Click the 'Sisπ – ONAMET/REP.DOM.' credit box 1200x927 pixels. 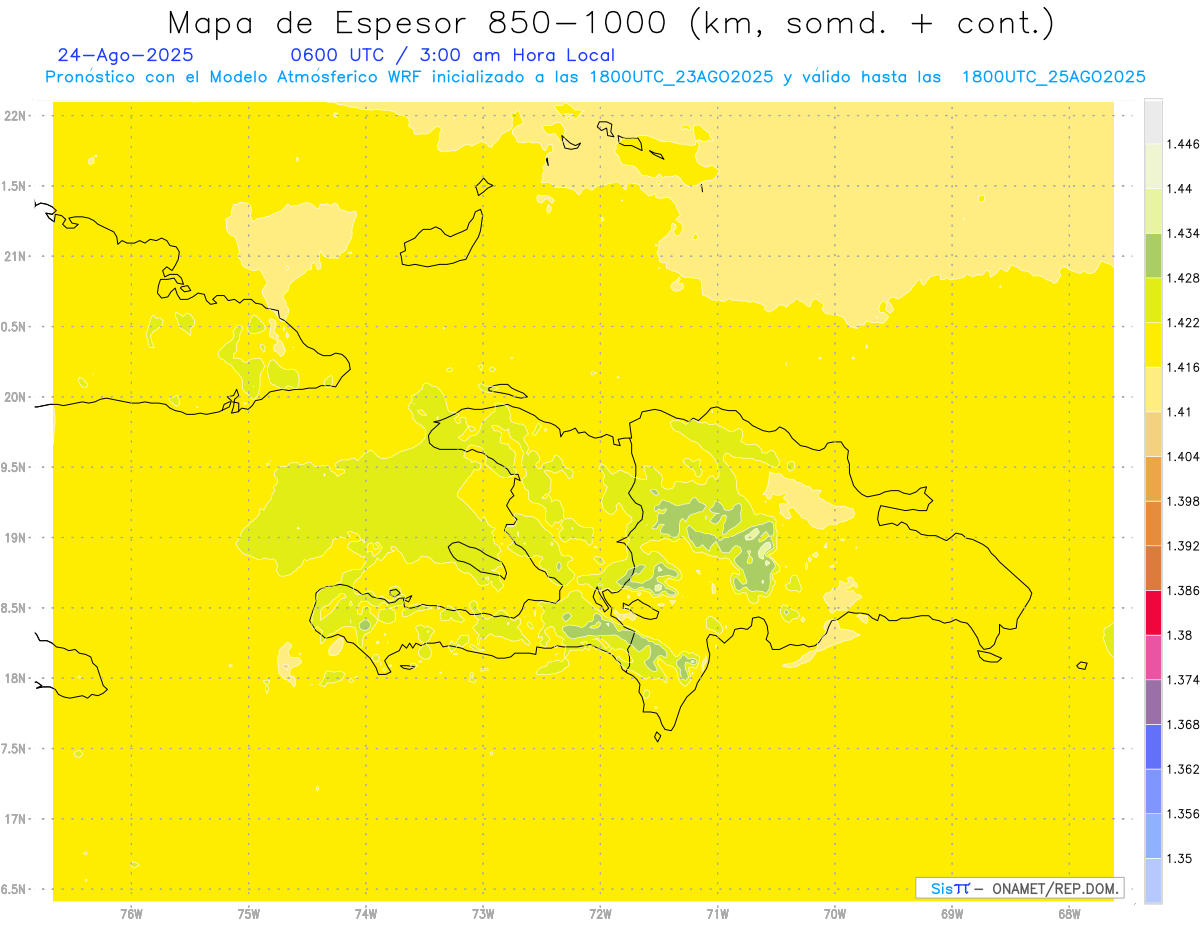click(1020, 888)
